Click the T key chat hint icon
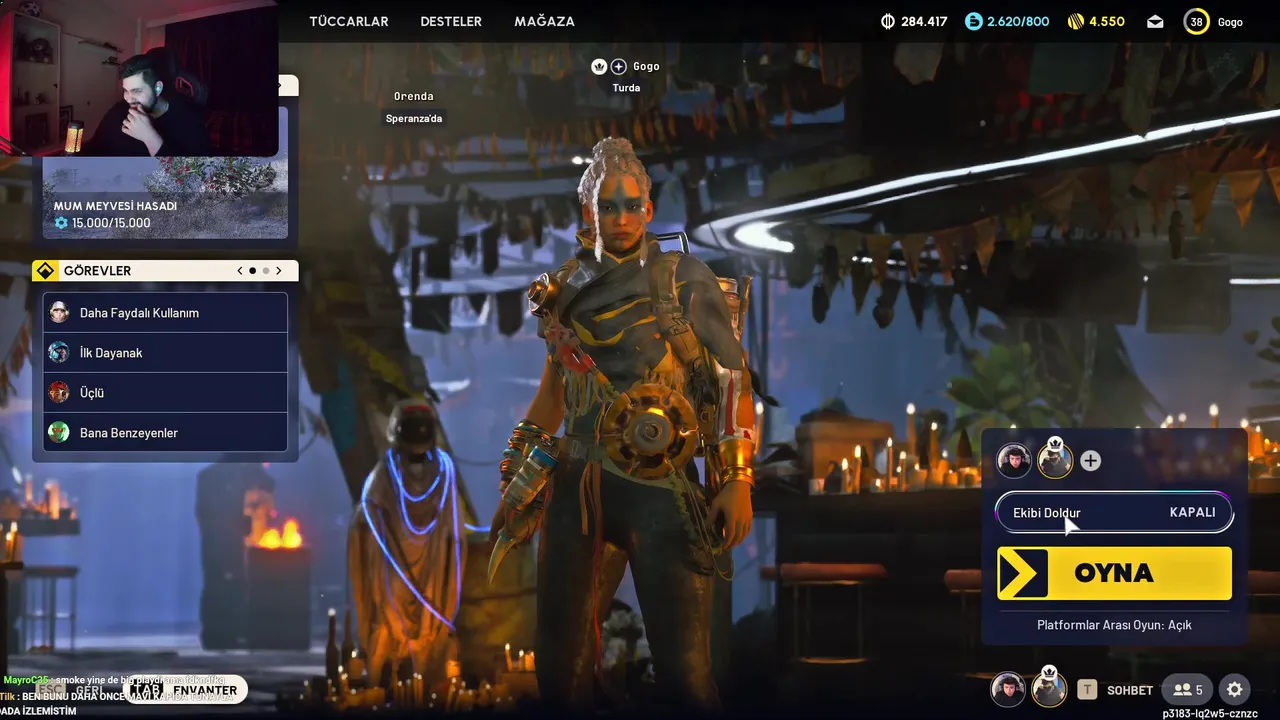The image size is (1280, 720). click(x=1087, y=689)
